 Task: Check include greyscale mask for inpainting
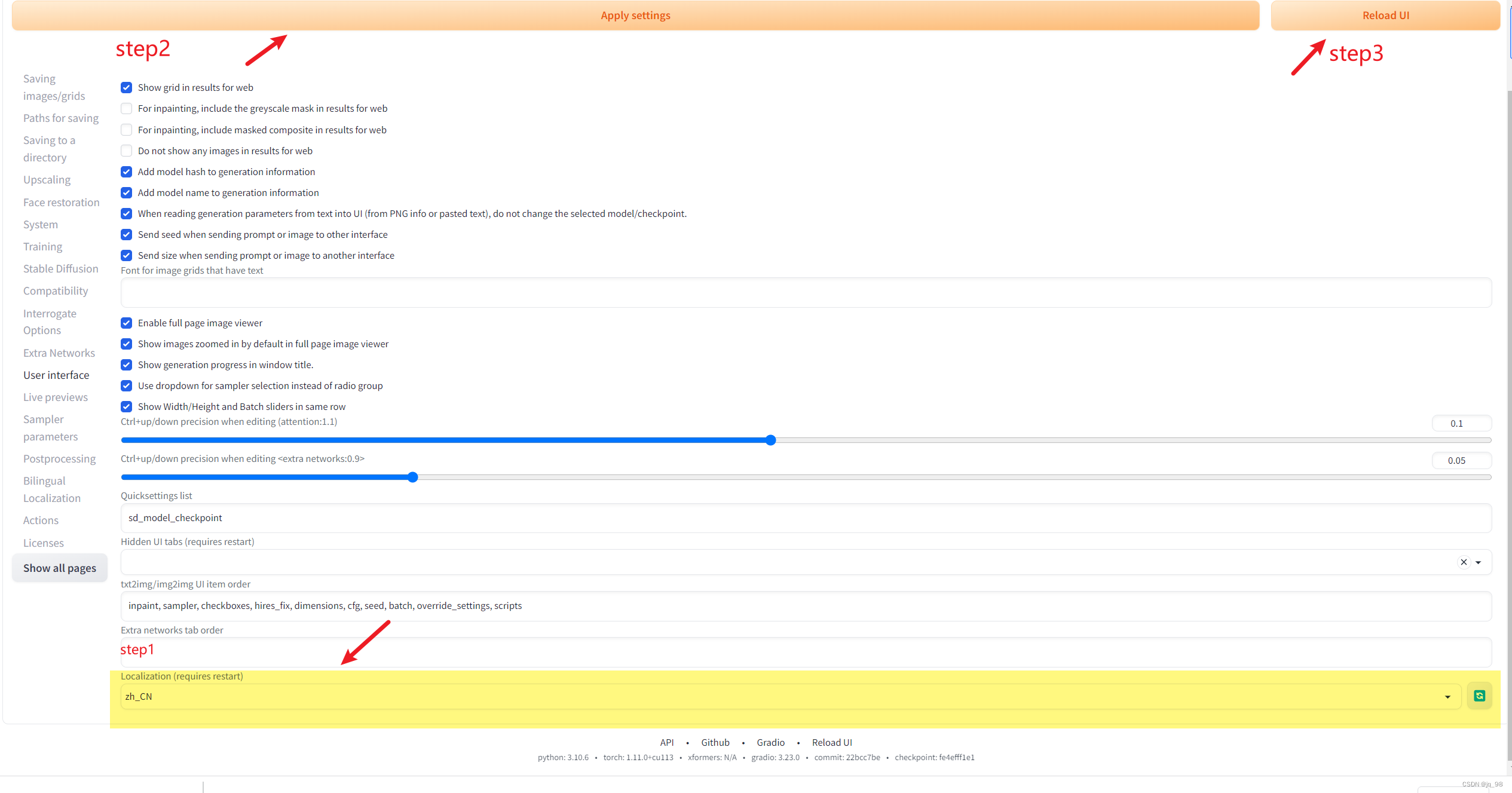point(126,108)
